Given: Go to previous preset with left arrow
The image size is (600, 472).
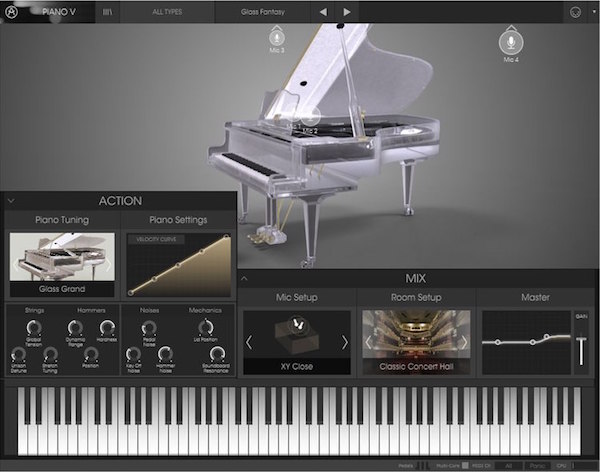Looking at the screenshot, I should pos(323,12).
